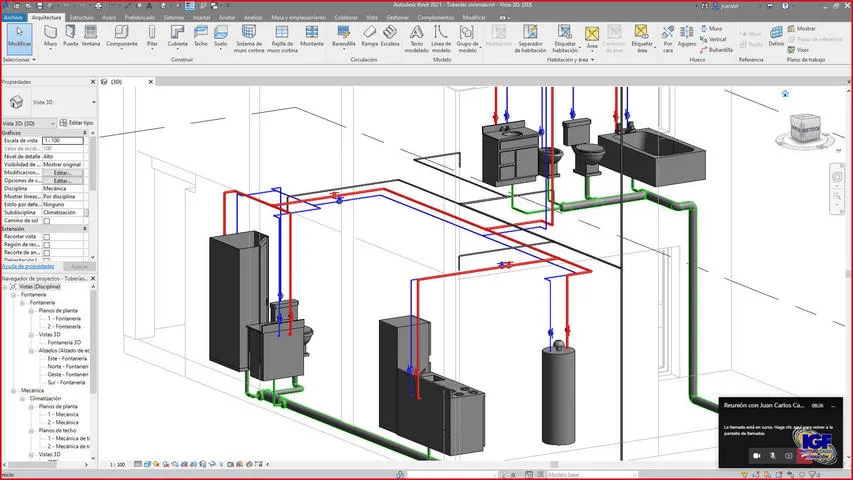
Task: Click Editar for Opciones de visualización
Action: click(x=63, y=181)
